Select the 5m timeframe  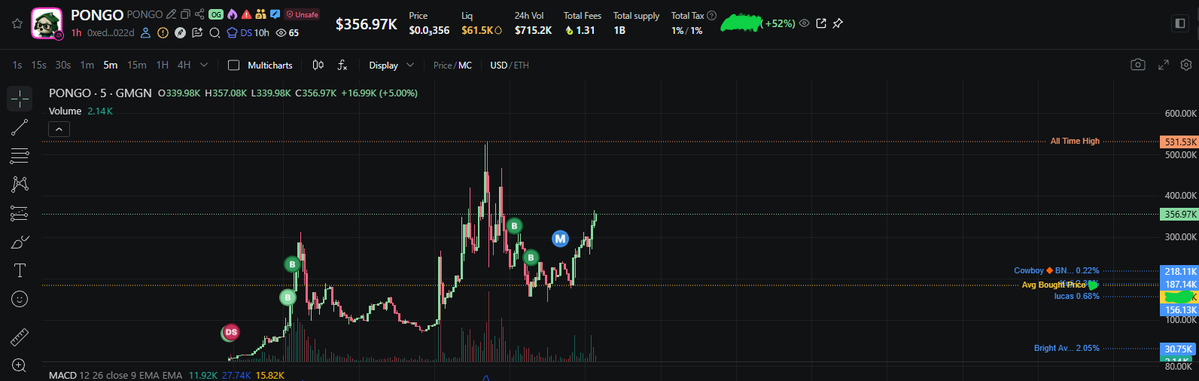click(111, 65)
